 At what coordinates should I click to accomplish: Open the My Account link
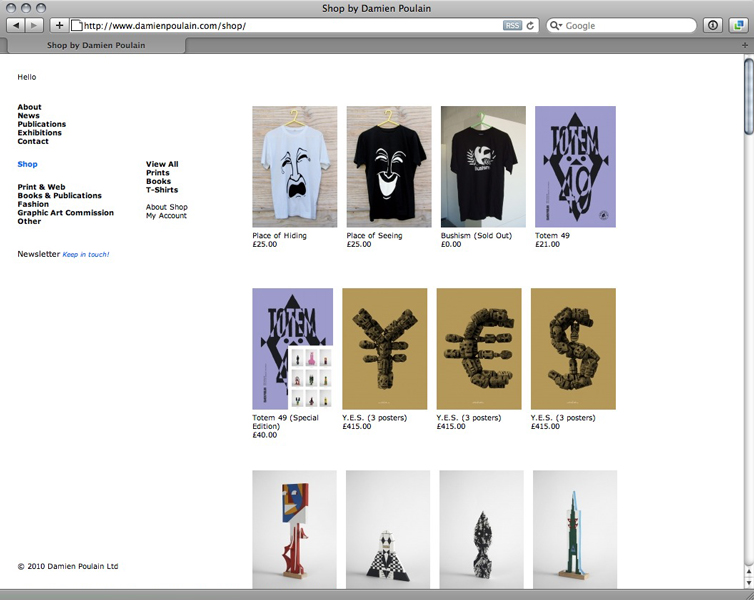(166, 215)
